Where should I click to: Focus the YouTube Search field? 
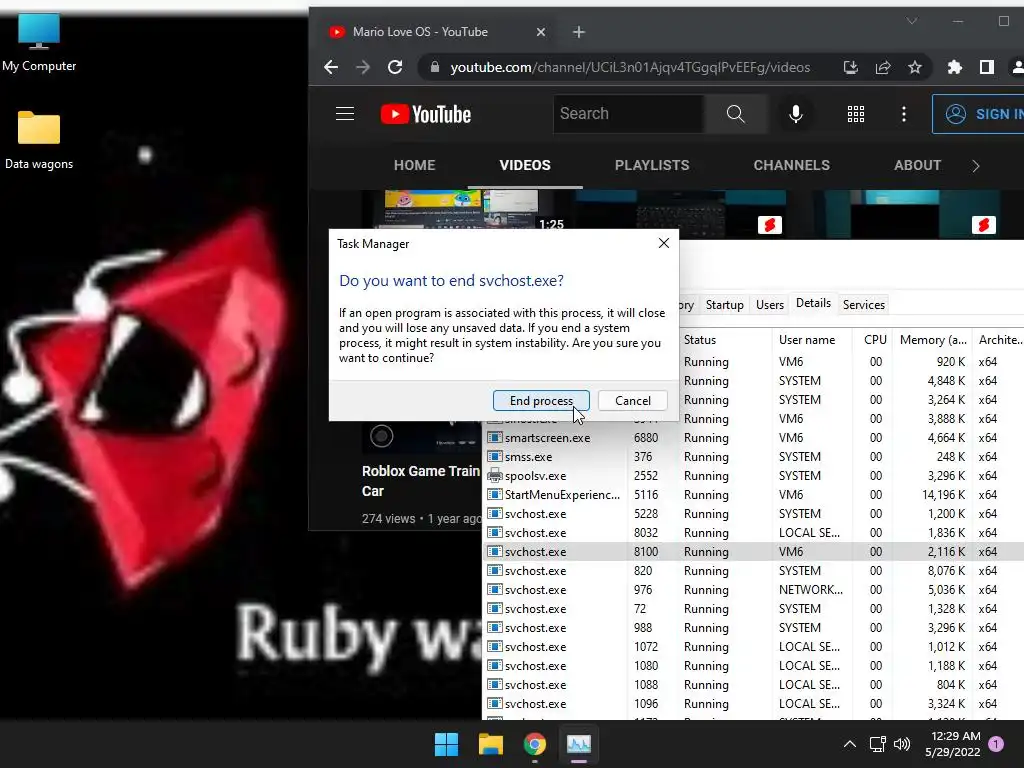click(x=629, y=114)
